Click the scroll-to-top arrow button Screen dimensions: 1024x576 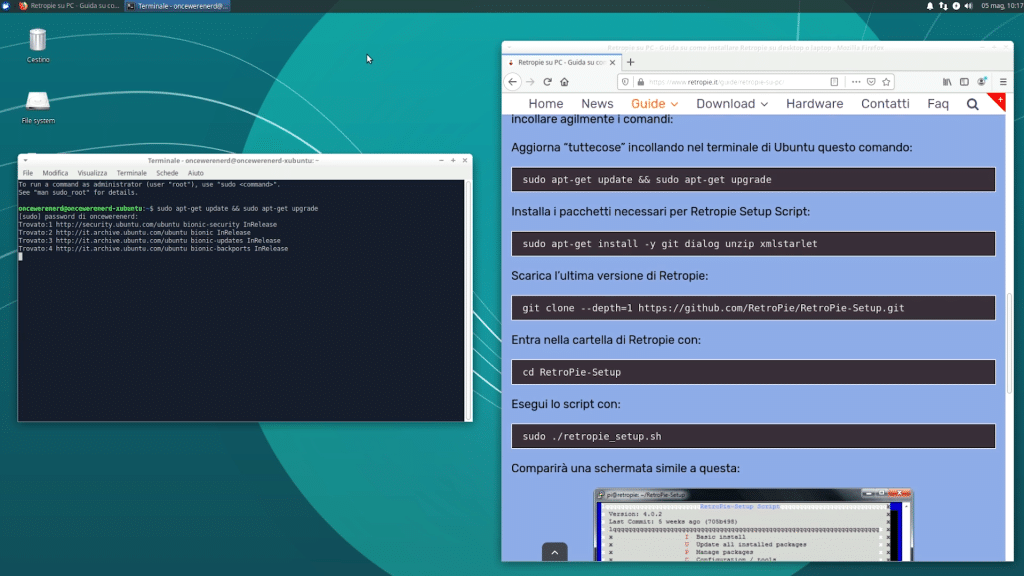[554, 552]
